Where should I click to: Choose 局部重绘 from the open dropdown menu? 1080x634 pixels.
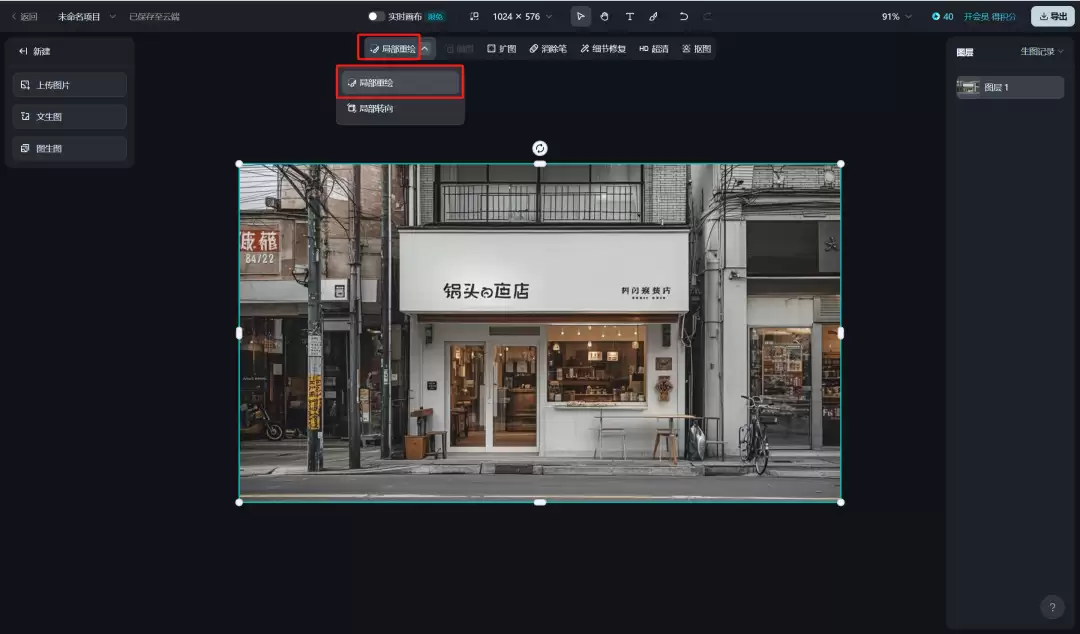click(399, 81)
